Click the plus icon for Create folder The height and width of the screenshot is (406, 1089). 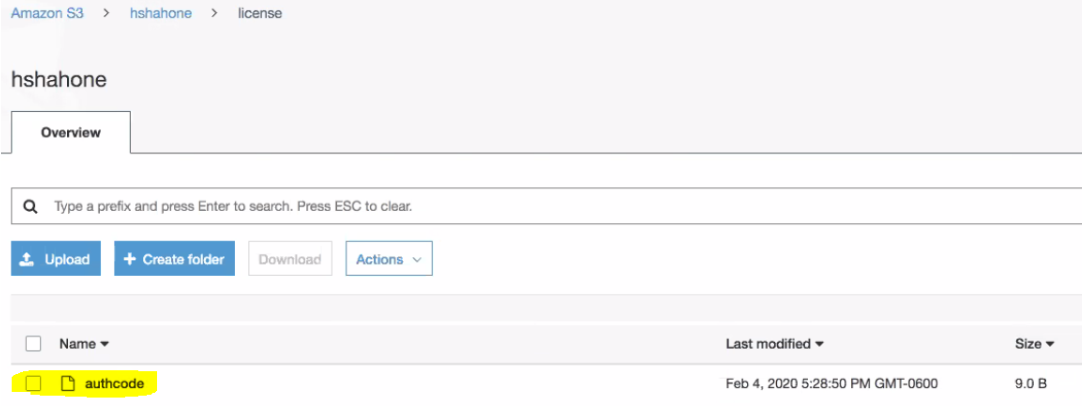point(129,260)
